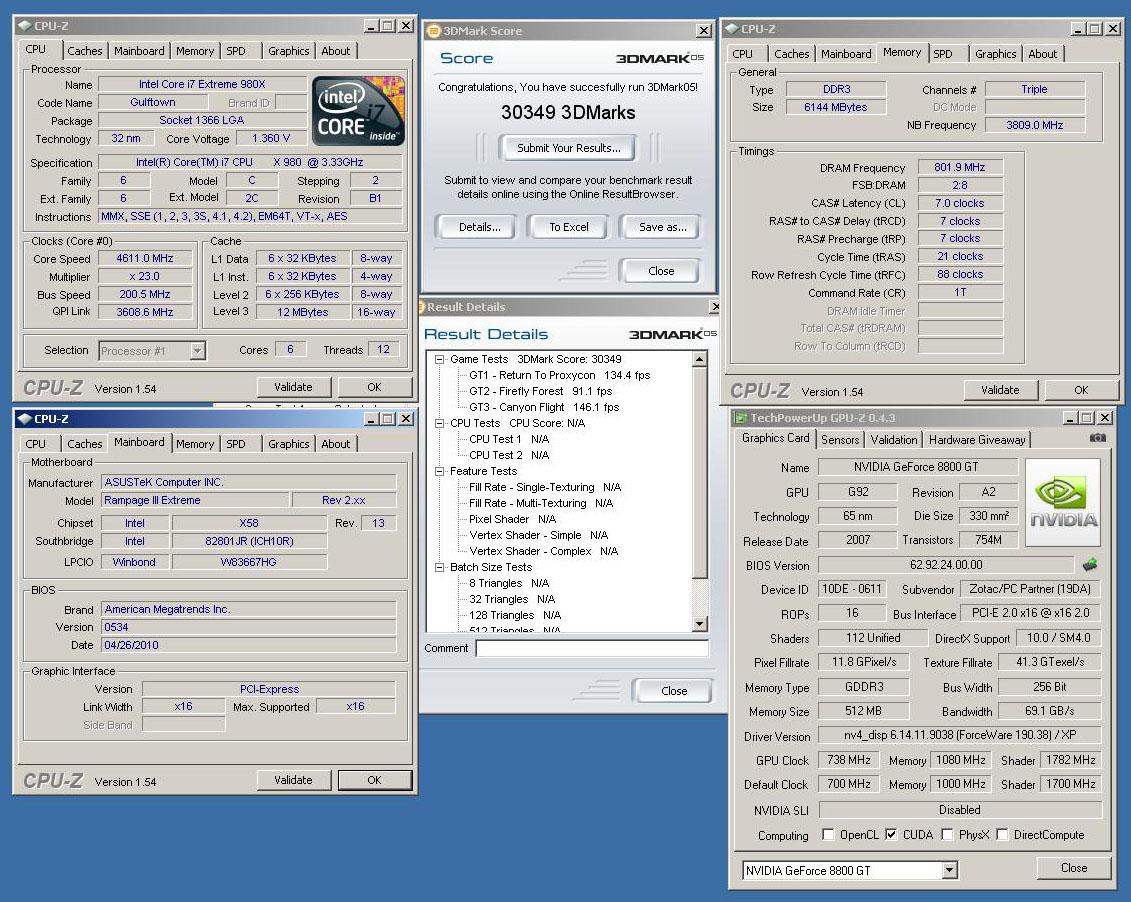Click the BIOS Version 62.92.24.00.00 field
Viewport: 1131px width, 902px height.
[946, 565]
